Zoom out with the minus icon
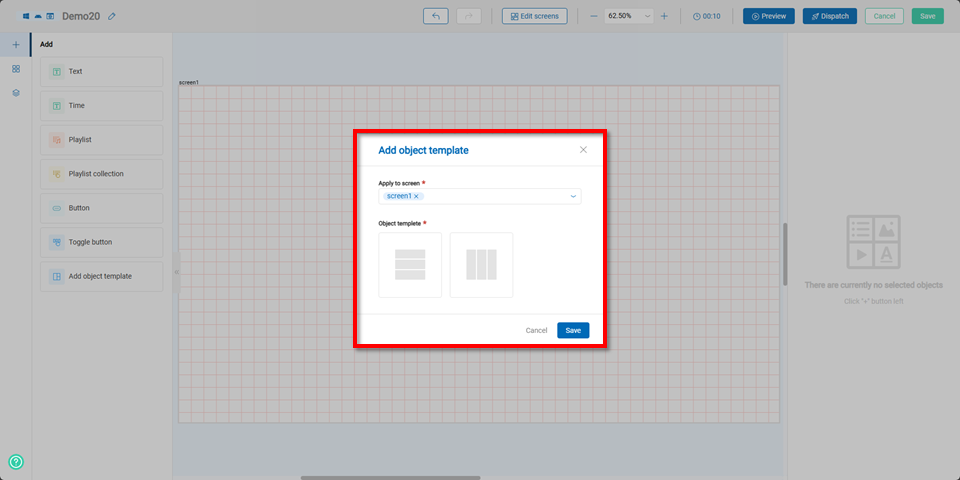 tap(593, 16)
